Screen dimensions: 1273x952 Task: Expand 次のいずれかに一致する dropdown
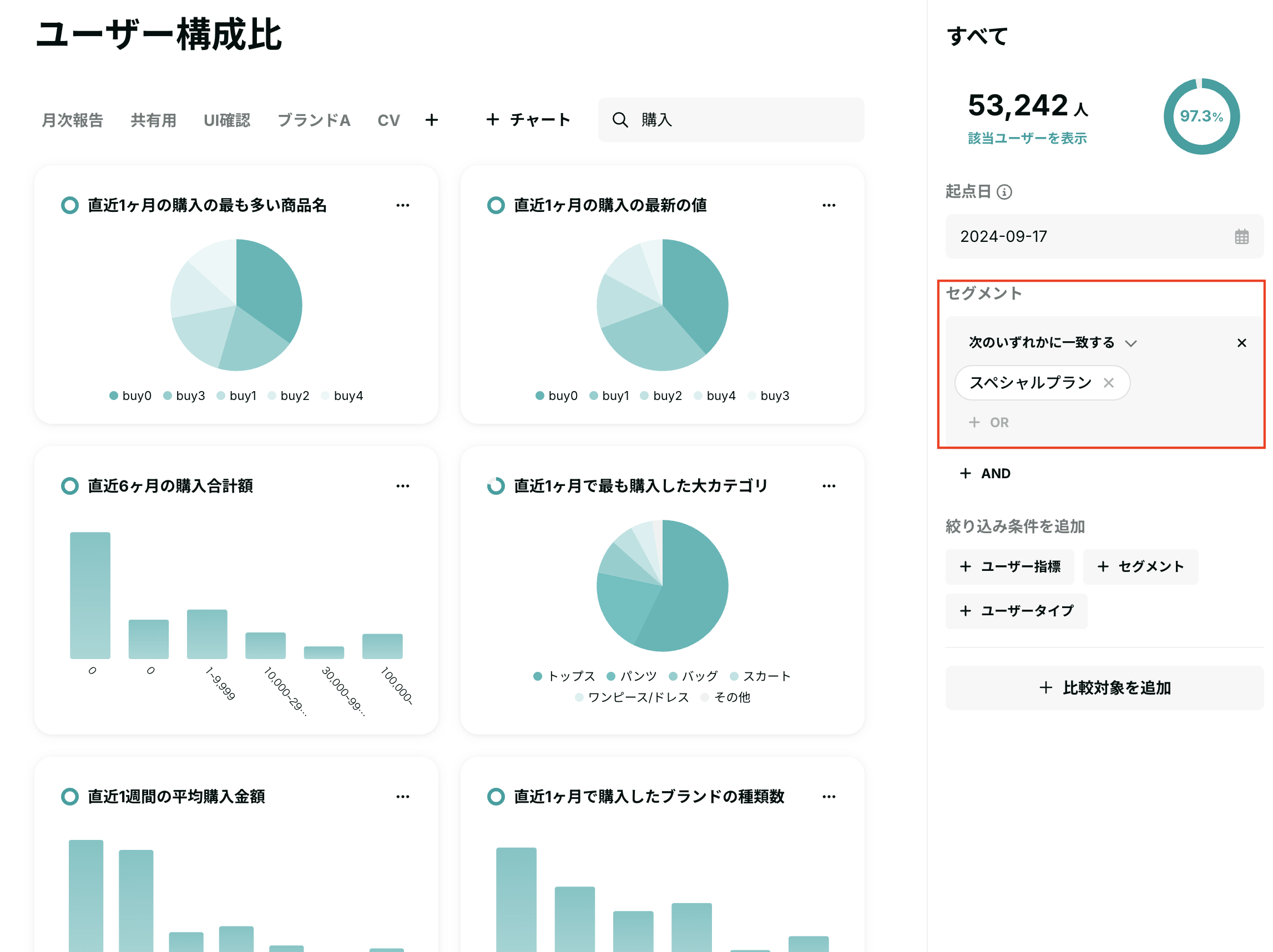(x=1053, y=343)
